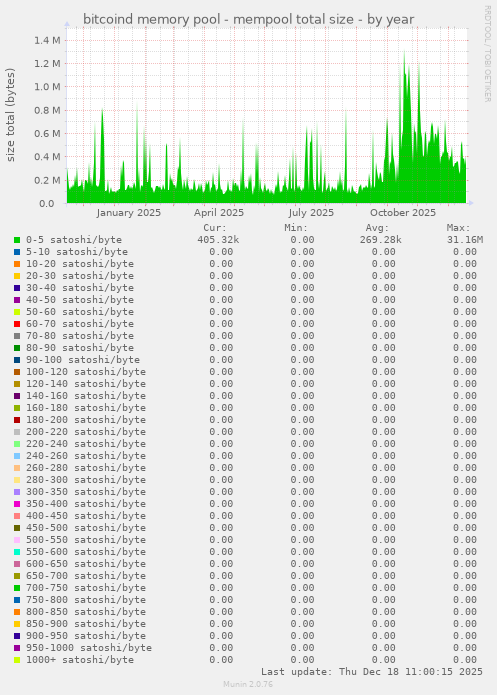Click the light blue swatch for 240-260 satoshi/byte
Viewport: 497px width, 695px height.
[17, 456]
